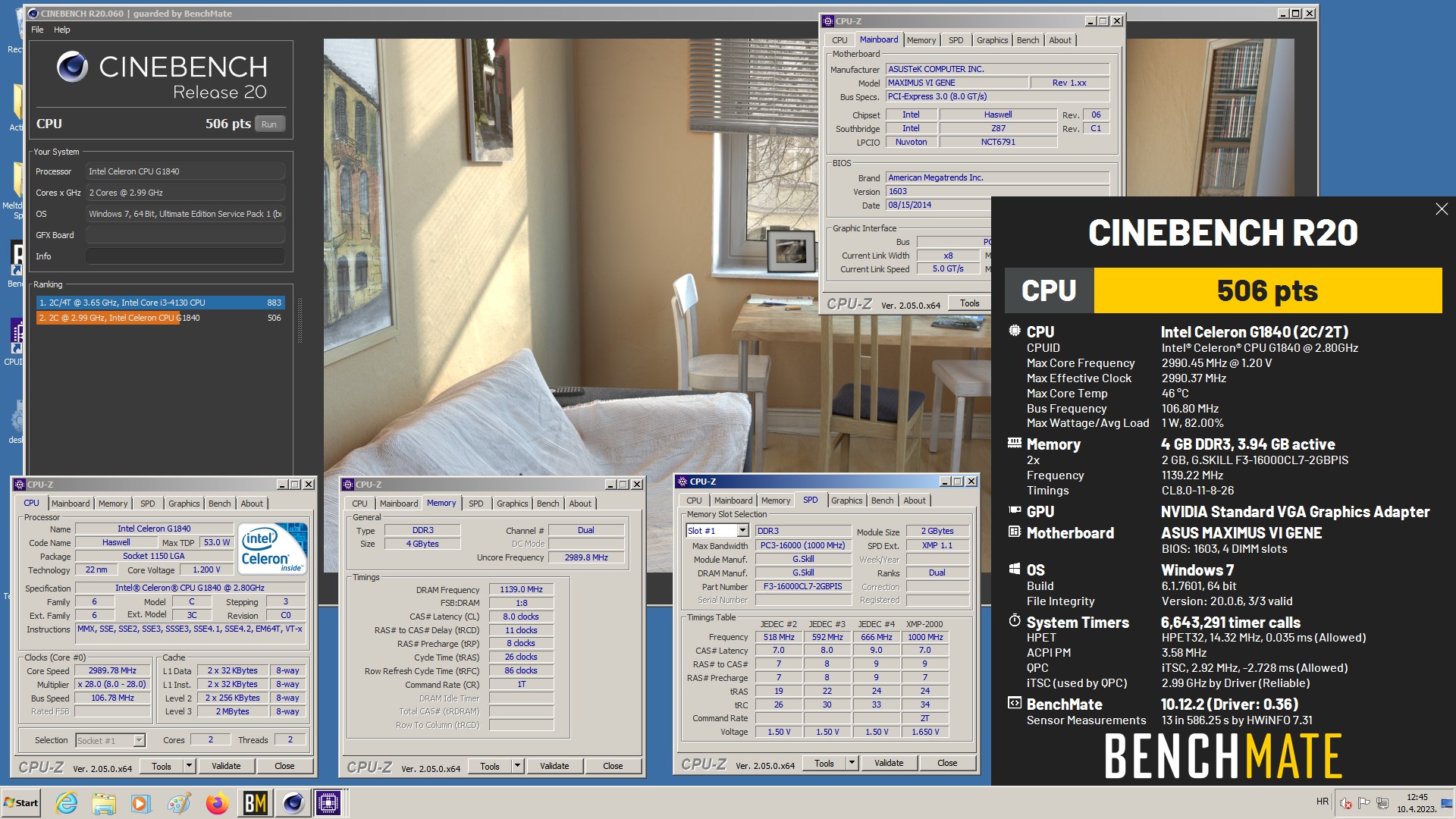Click the taskbar clock showing 12:45
Screen dimensions: 1456x819
pos(1417,803)
